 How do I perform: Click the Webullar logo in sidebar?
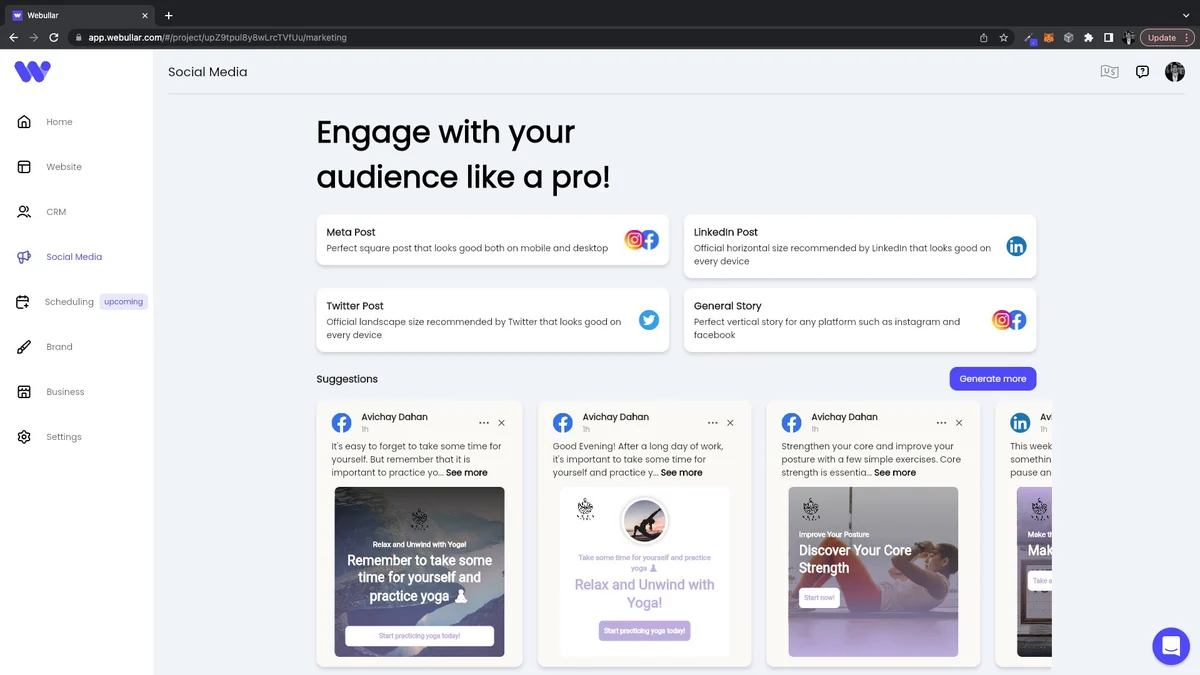click(x=32, y=72)
